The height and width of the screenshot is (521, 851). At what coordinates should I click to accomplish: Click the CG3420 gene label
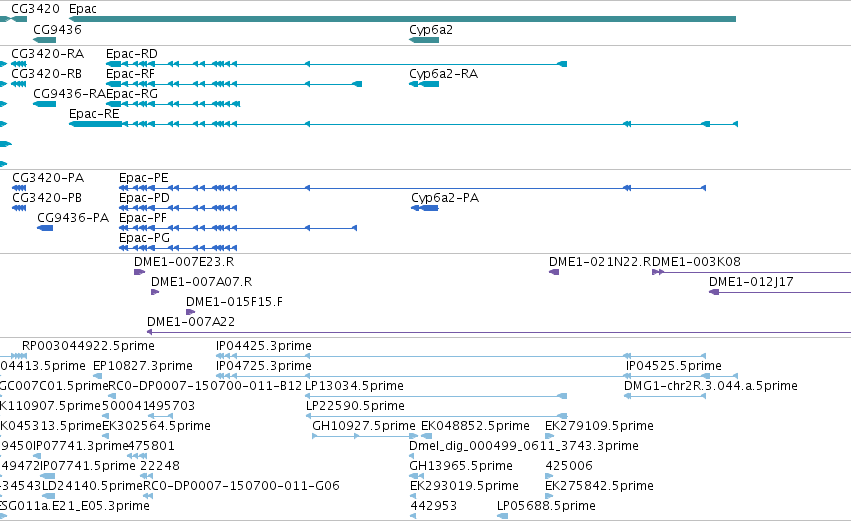pos(35,9)
